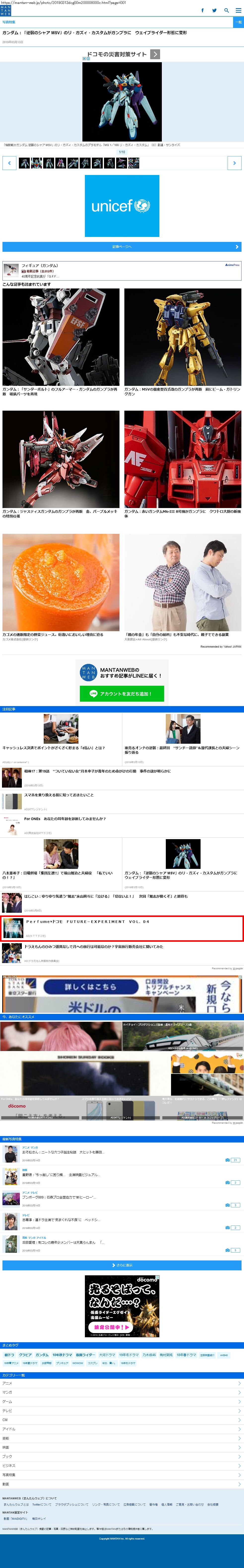
Task: Open スマホを乗り換える前に sponsored row
Action: point(122,802)
